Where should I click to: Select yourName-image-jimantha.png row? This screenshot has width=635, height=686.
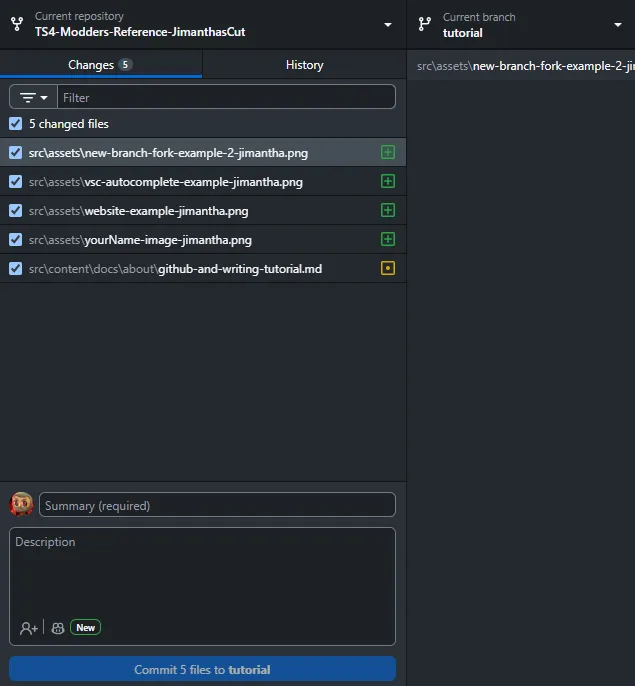(x=203, y=239)
